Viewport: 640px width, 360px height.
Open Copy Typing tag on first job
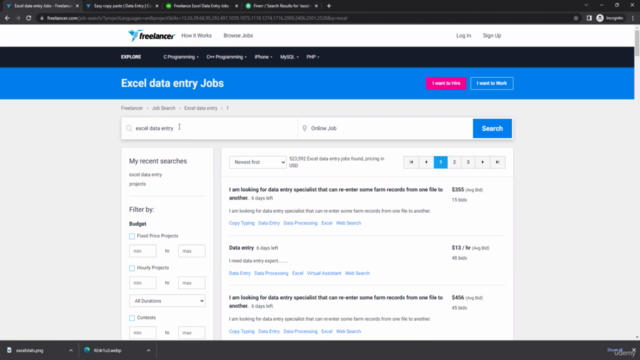pyautogui.click(x=242, y=223)
